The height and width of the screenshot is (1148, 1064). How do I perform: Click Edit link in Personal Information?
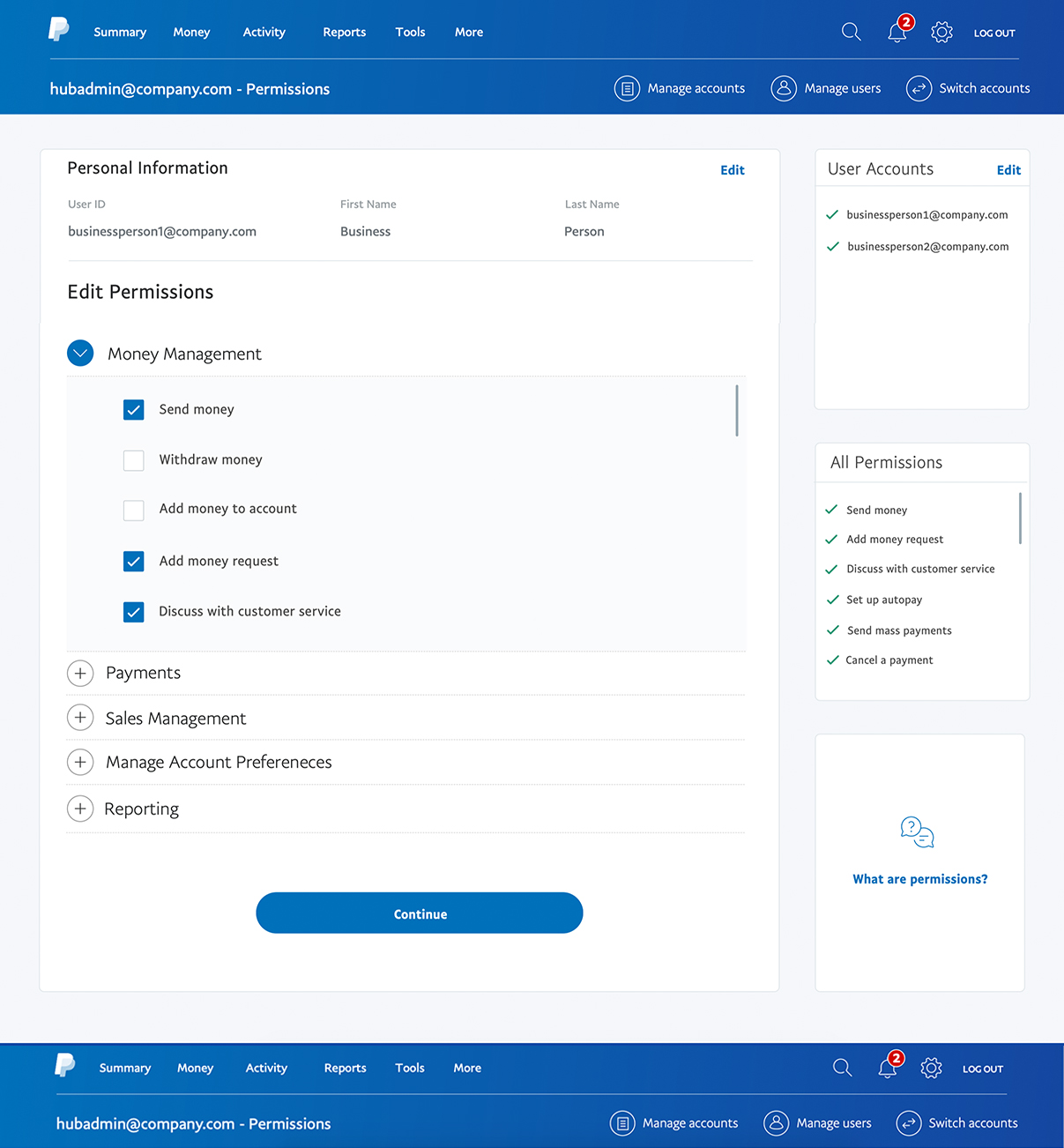click(732, 170)
